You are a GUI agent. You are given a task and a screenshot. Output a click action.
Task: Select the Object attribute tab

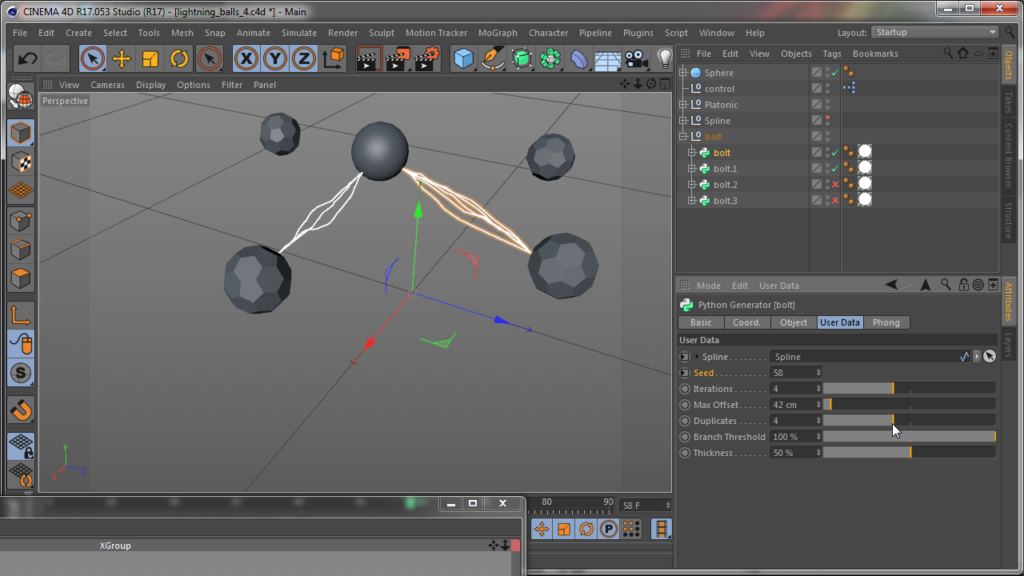coord(793,323)
